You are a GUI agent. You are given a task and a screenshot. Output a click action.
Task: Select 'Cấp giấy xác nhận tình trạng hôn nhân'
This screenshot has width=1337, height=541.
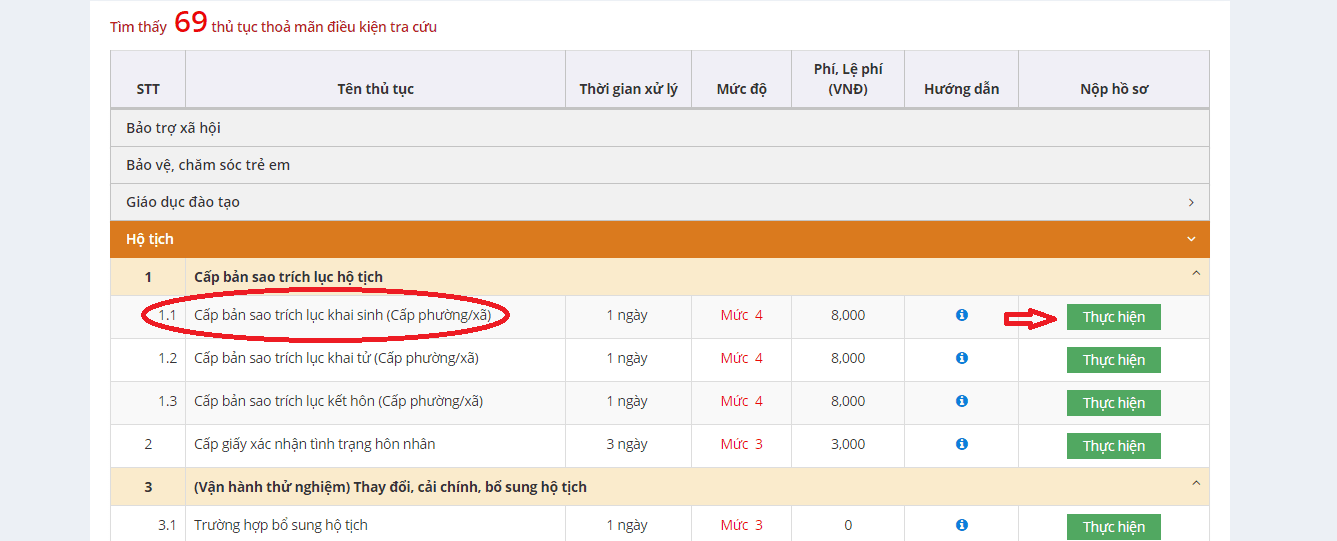[314, 444]
